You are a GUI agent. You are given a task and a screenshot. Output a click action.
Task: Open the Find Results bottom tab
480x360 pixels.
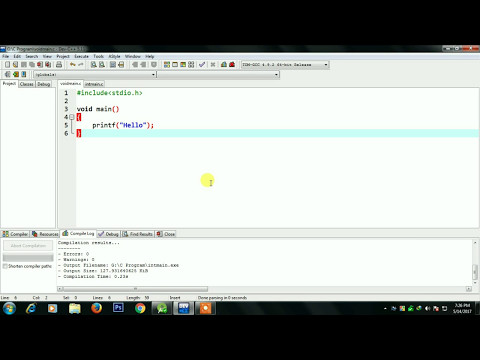[x=138, y=234]
